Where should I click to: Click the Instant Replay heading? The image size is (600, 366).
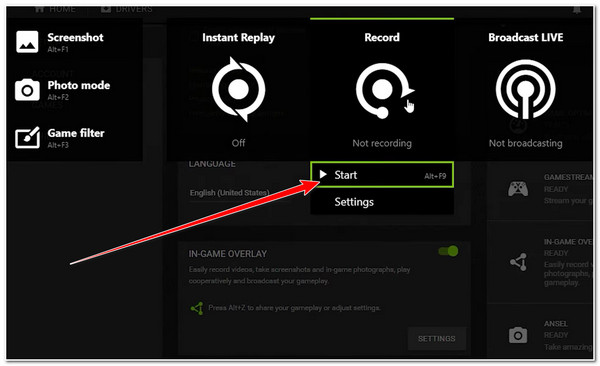tap(238, 38)
